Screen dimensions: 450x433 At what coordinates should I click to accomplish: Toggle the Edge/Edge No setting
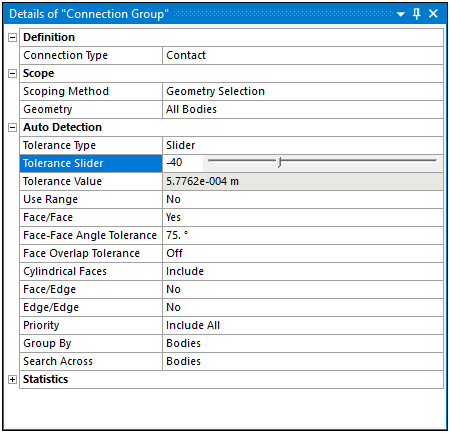[303, 307]
